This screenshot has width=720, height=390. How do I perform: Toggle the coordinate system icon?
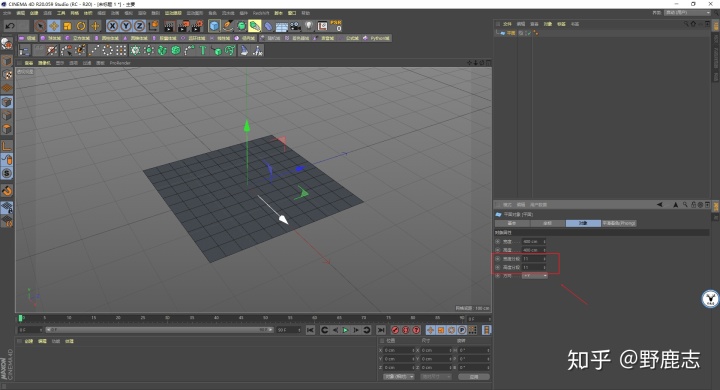pos(154,26)
